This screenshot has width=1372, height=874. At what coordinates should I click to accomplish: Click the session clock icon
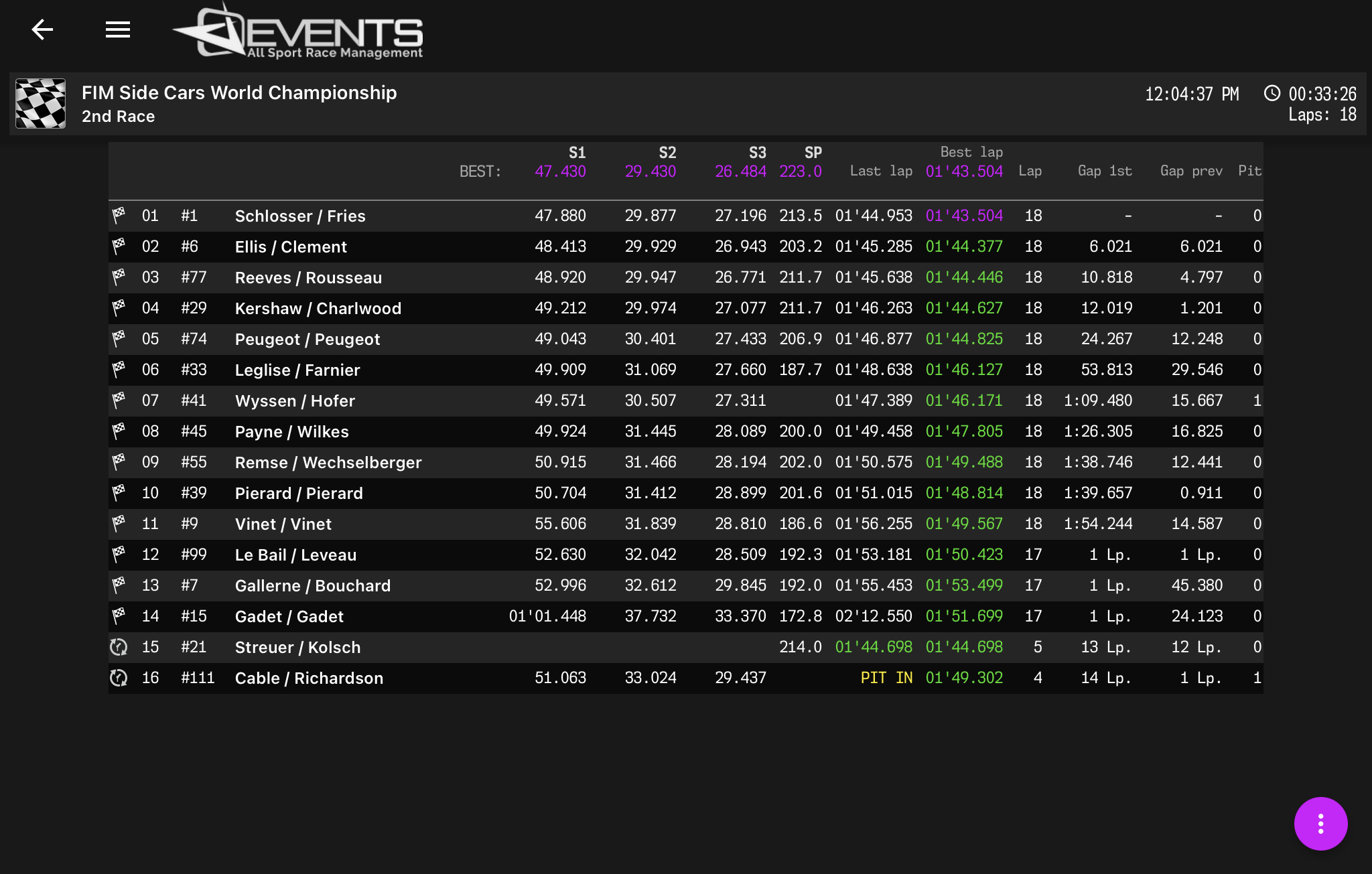(1272, 93)
